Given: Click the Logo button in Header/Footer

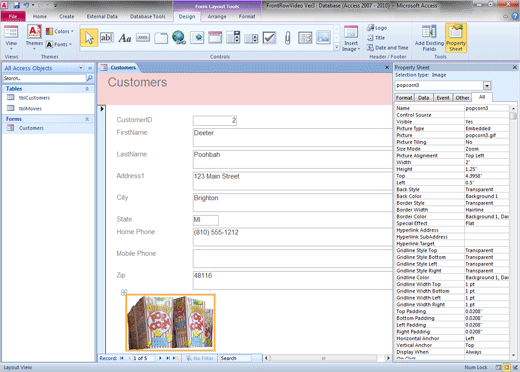Looking at the screenshot, I should [x=377, y=28].
